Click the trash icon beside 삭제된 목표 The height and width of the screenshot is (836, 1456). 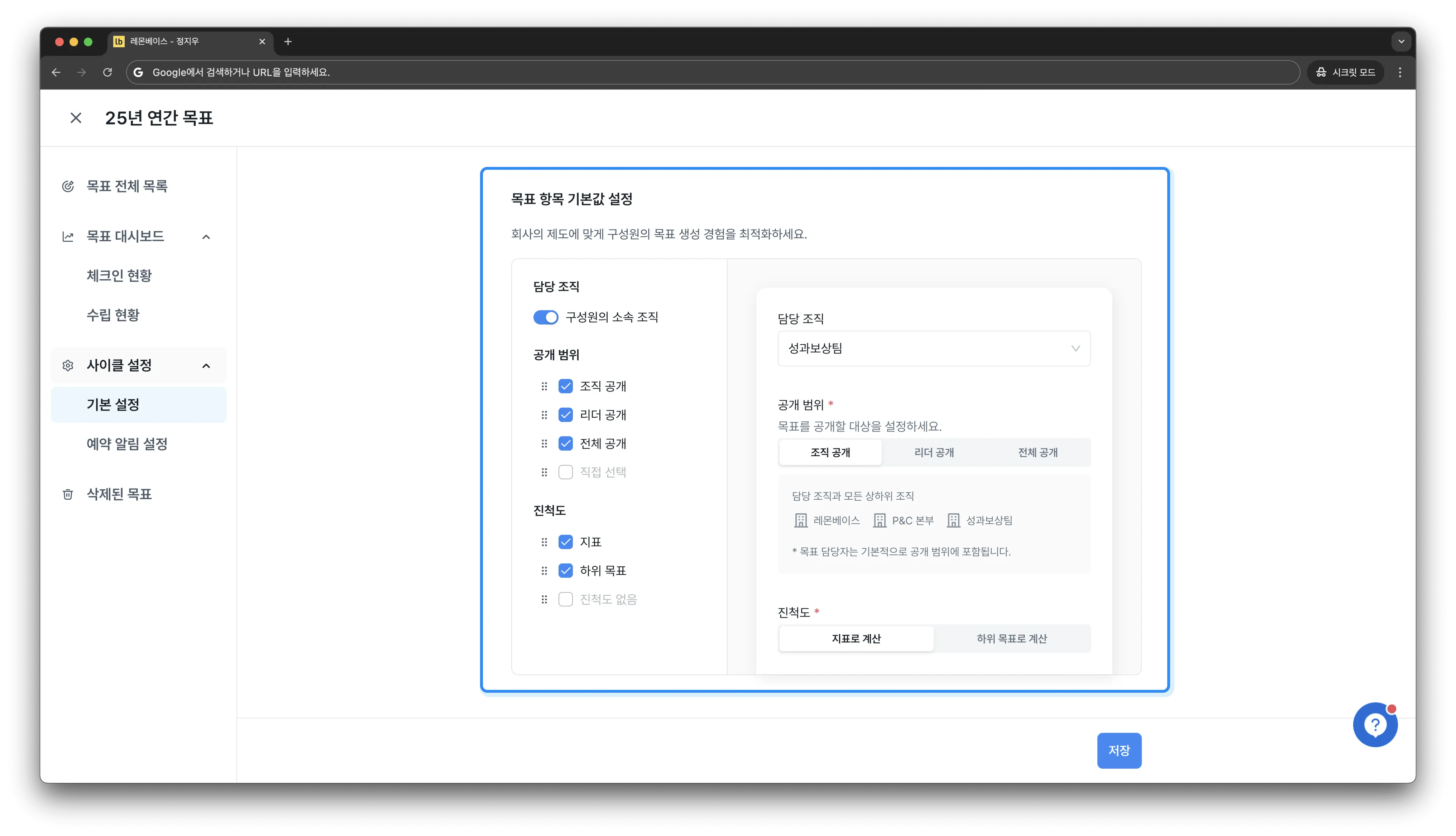tap(68, 494)
